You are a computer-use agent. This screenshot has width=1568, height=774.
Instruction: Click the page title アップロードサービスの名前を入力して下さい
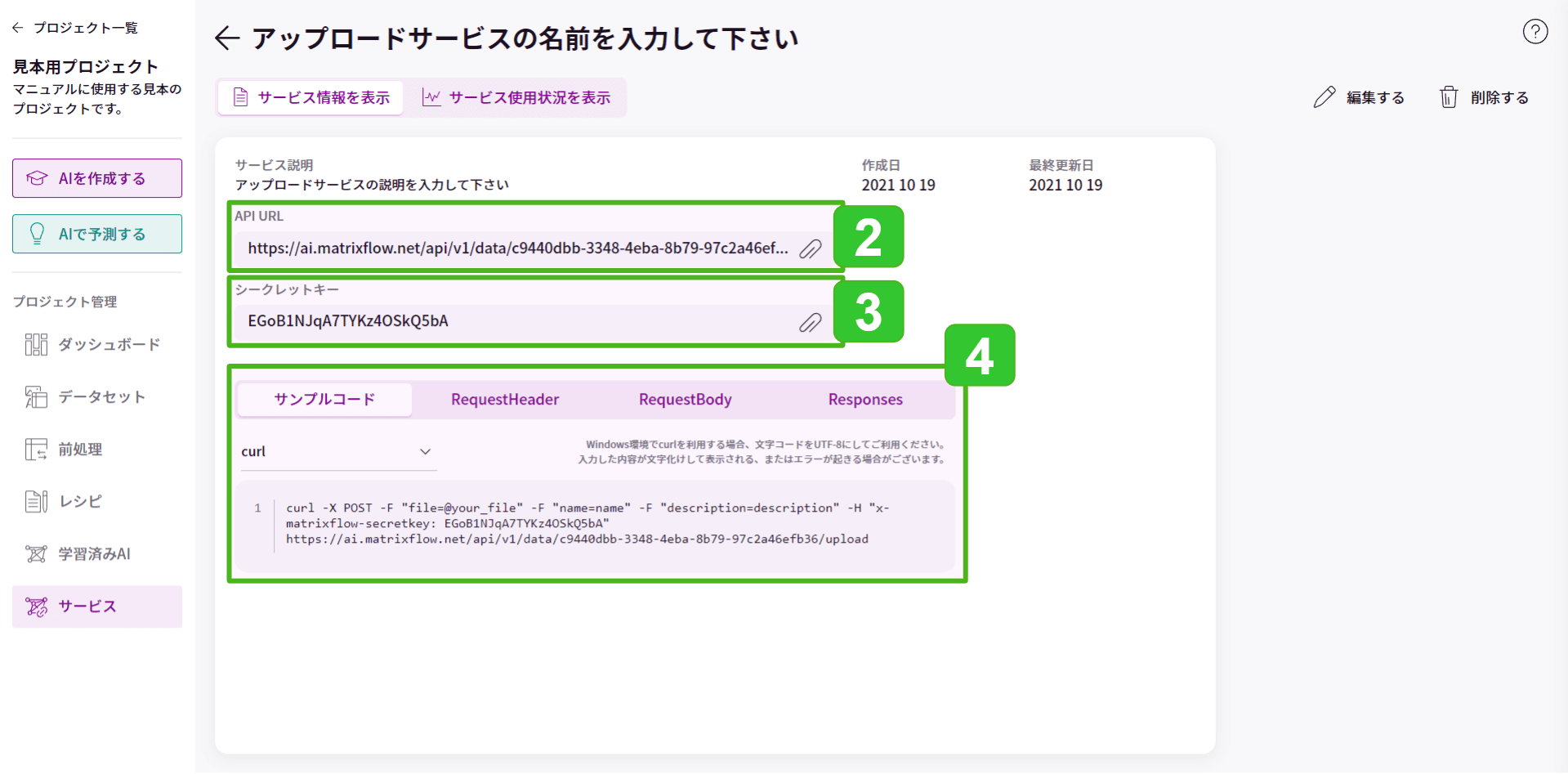coord(525,38)
